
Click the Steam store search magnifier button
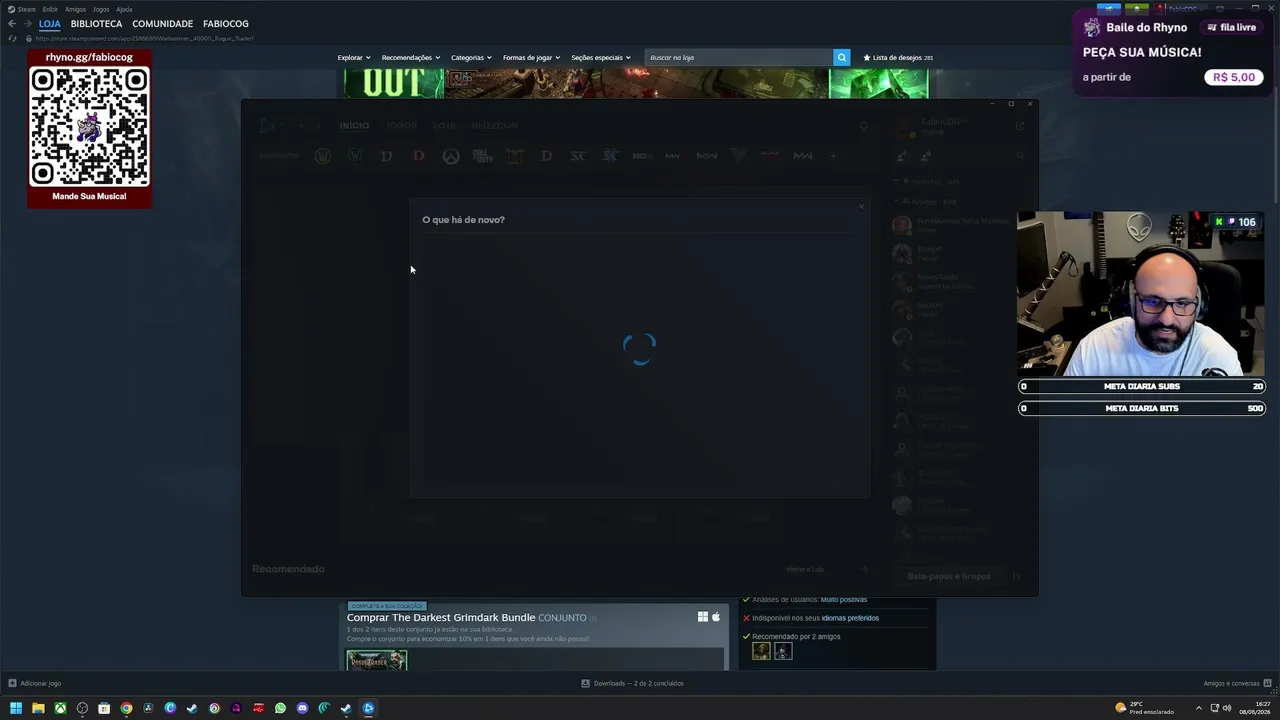click(x=842, y=58)
